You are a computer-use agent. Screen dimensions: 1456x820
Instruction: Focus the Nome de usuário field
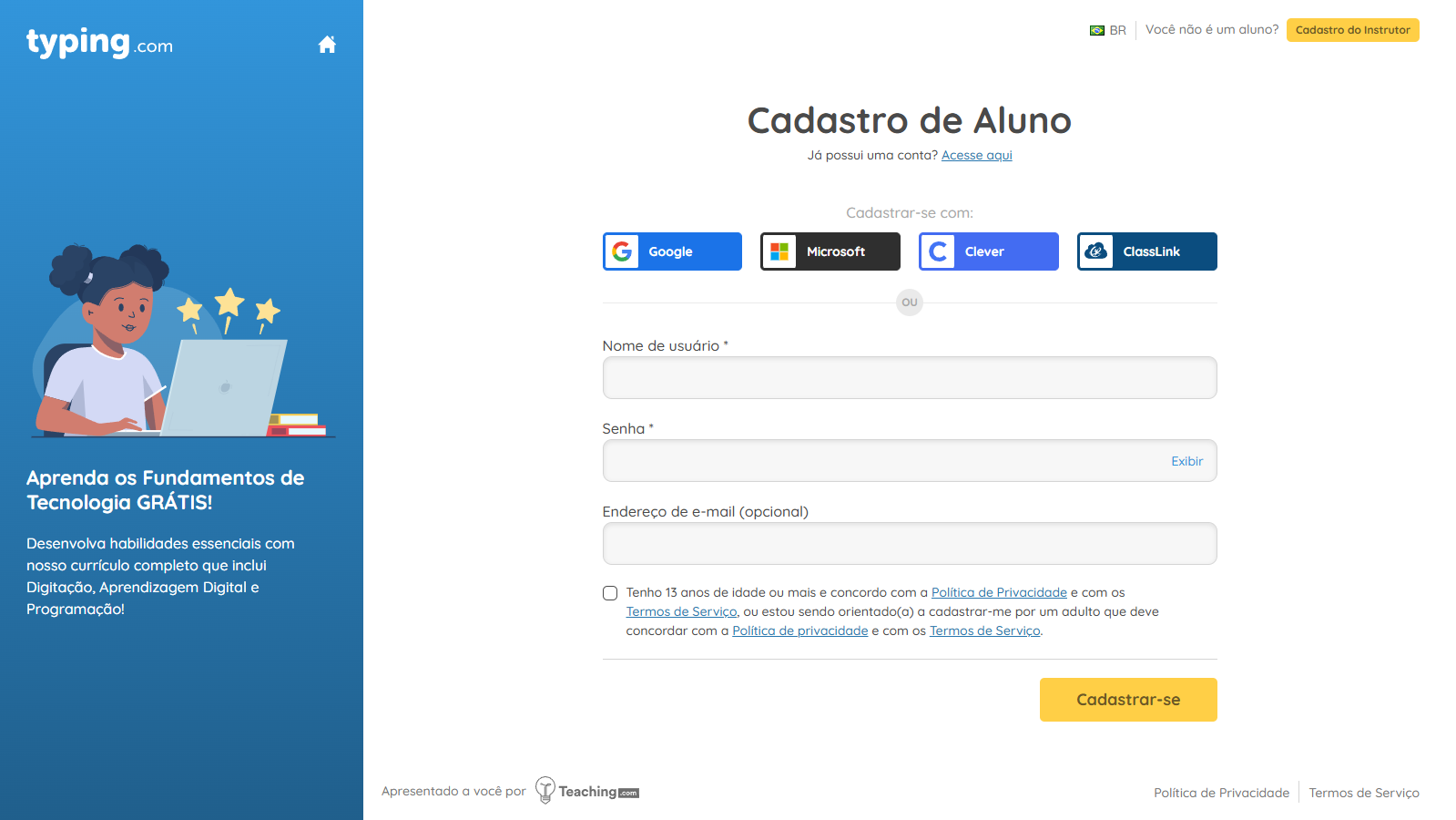point(910,377)
